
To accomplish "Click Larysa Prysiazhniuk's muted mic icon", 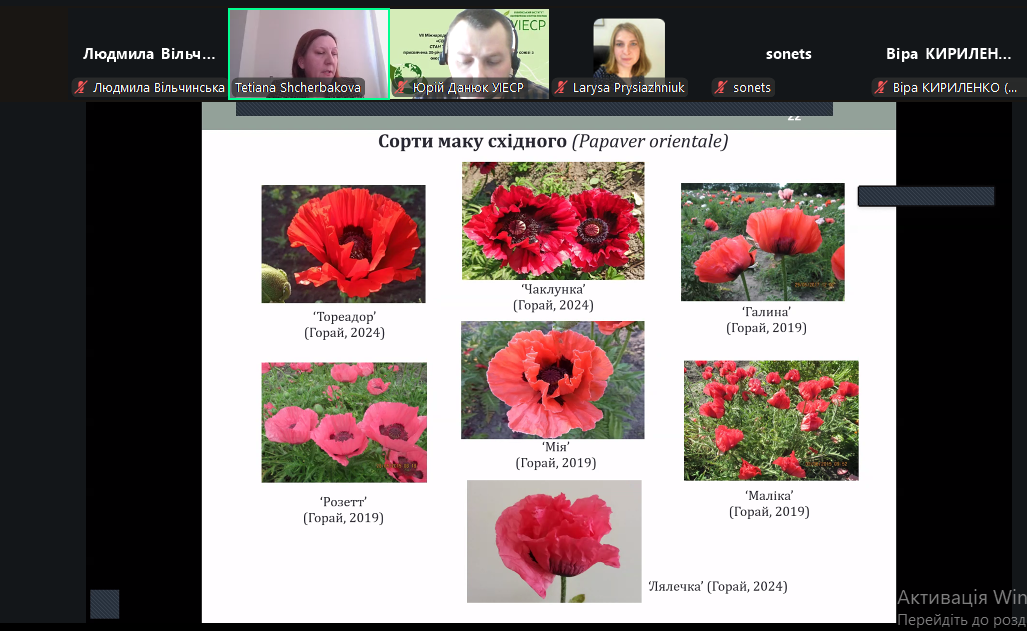I will (x=561, y=88).
